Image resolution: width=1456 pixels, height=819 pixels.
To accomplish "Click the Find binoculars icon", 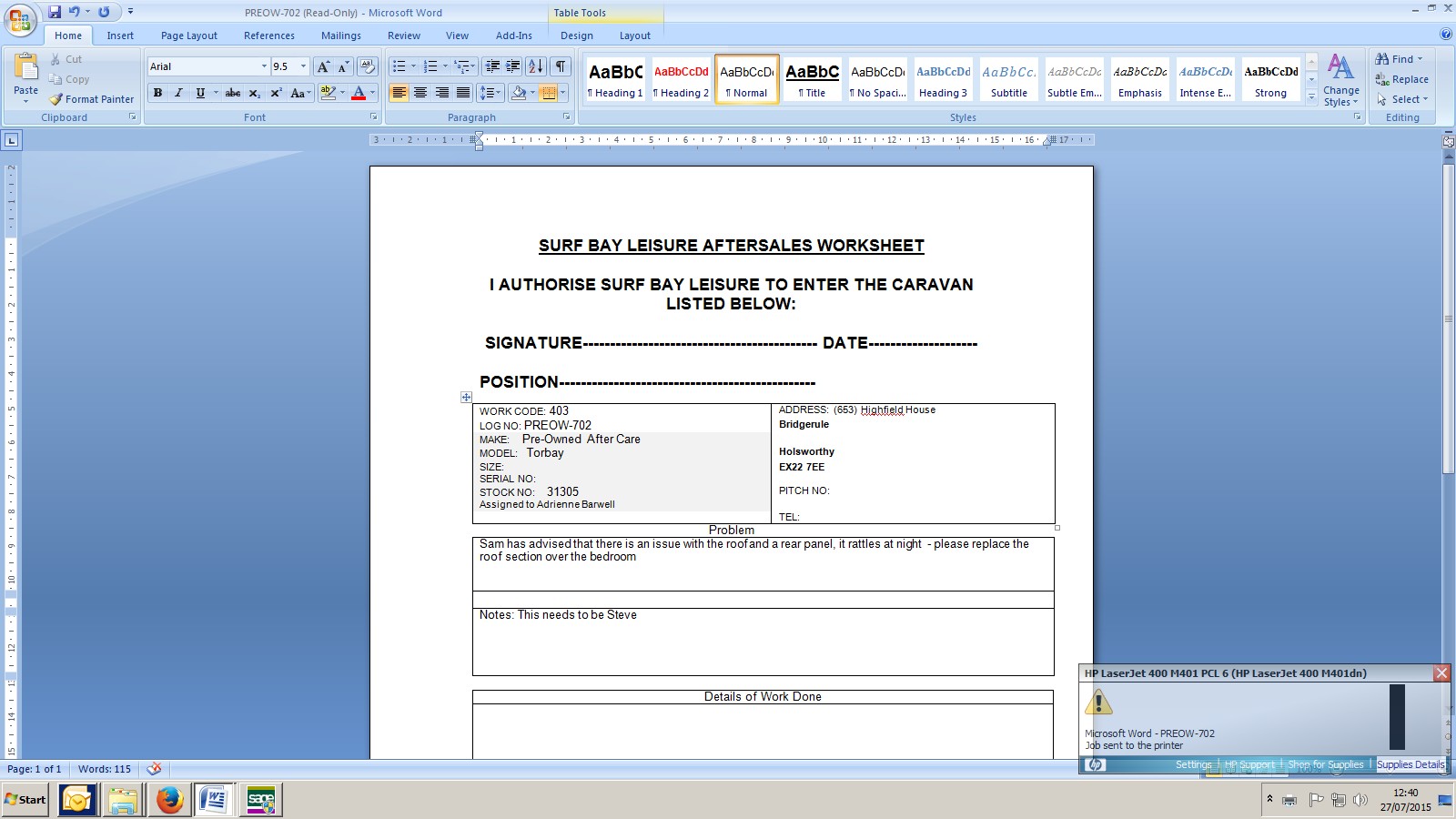I will (x=1382, y=59).
